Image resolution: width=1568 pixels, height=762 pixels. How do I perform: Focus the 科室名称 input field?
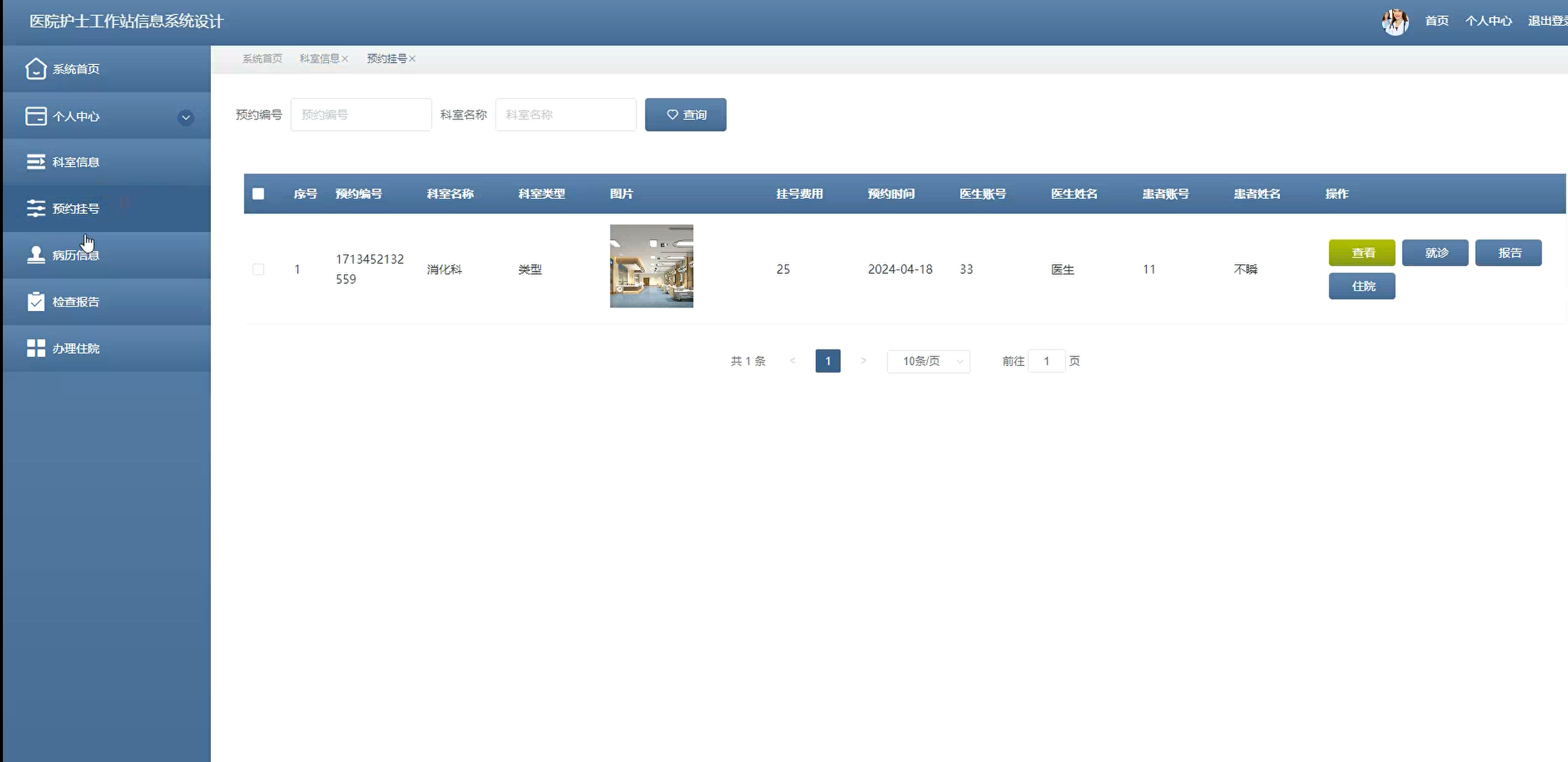[566, 114]
